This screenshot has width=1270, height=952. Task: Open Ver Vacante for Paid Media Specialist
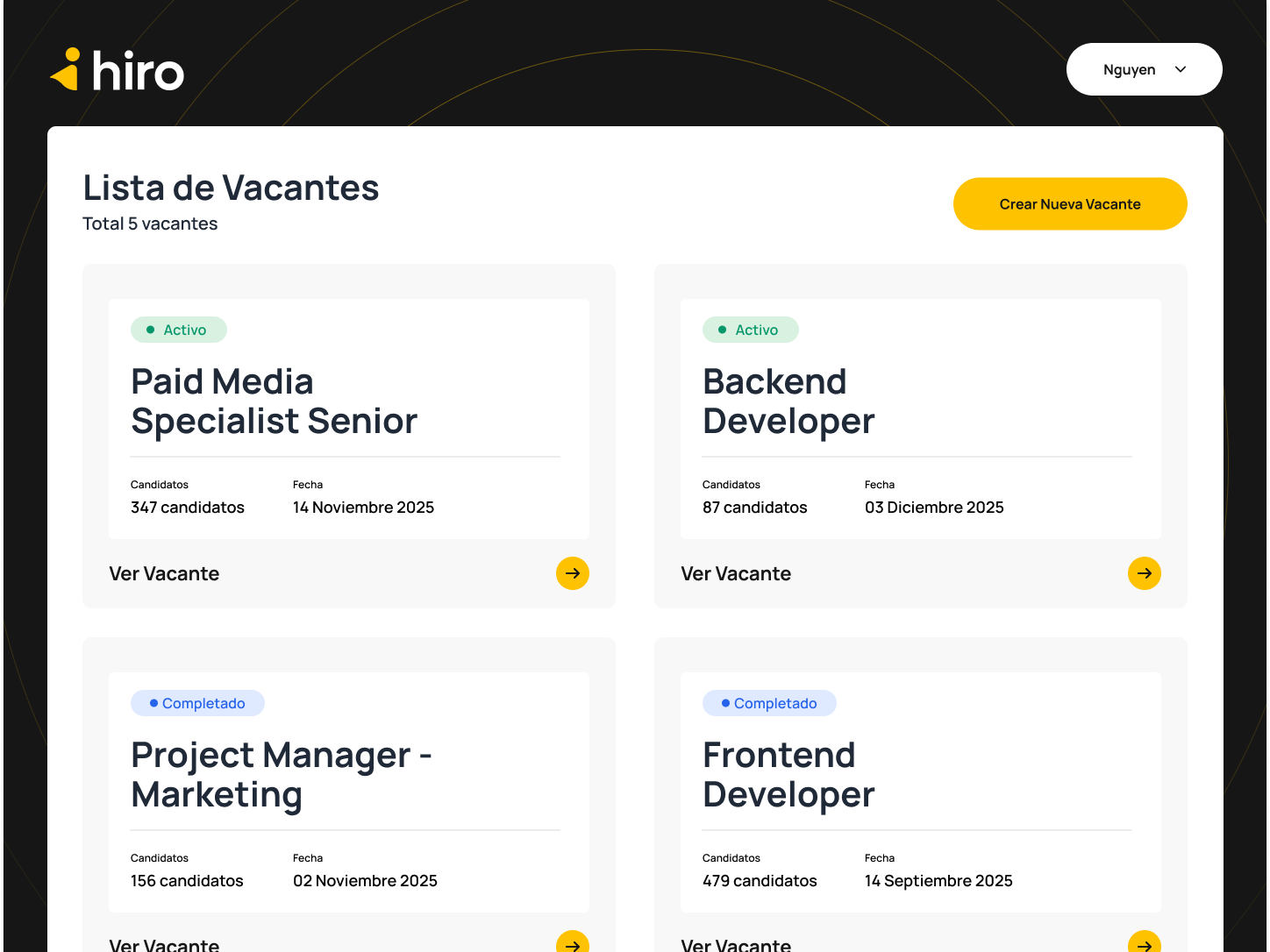tap(164, 573)
